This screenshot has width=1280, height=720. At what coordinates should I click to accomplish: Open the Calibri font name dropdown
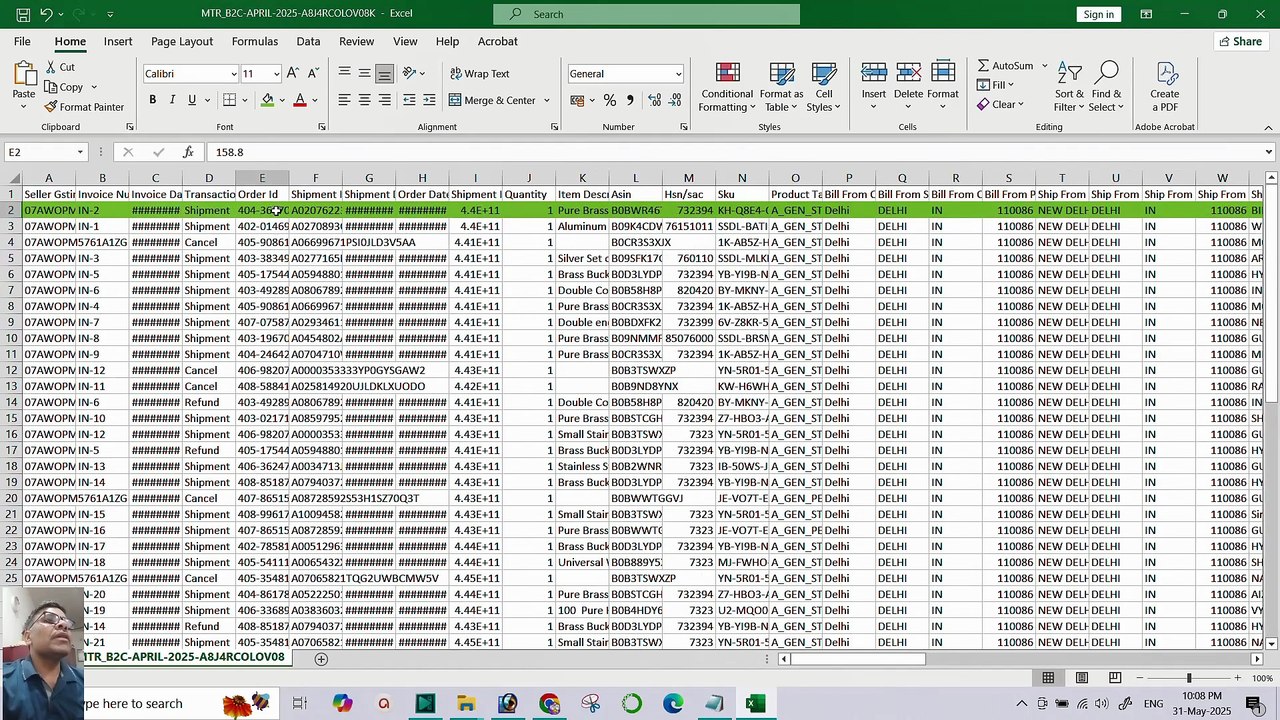click(234, 74)
